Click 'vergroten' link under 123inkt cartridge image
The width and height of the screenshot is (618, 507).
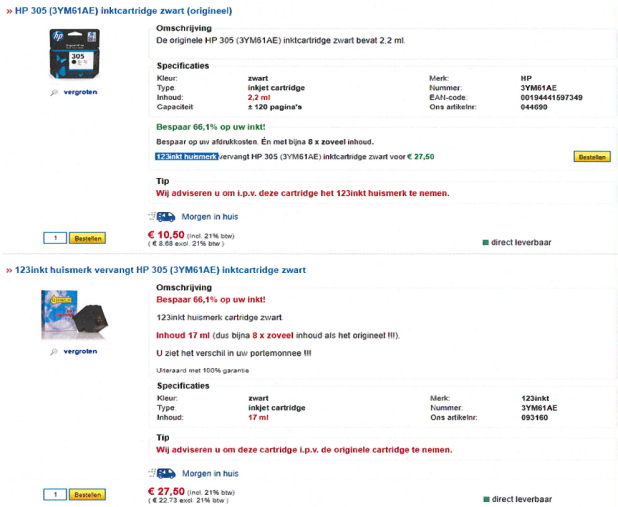[79, 351]
